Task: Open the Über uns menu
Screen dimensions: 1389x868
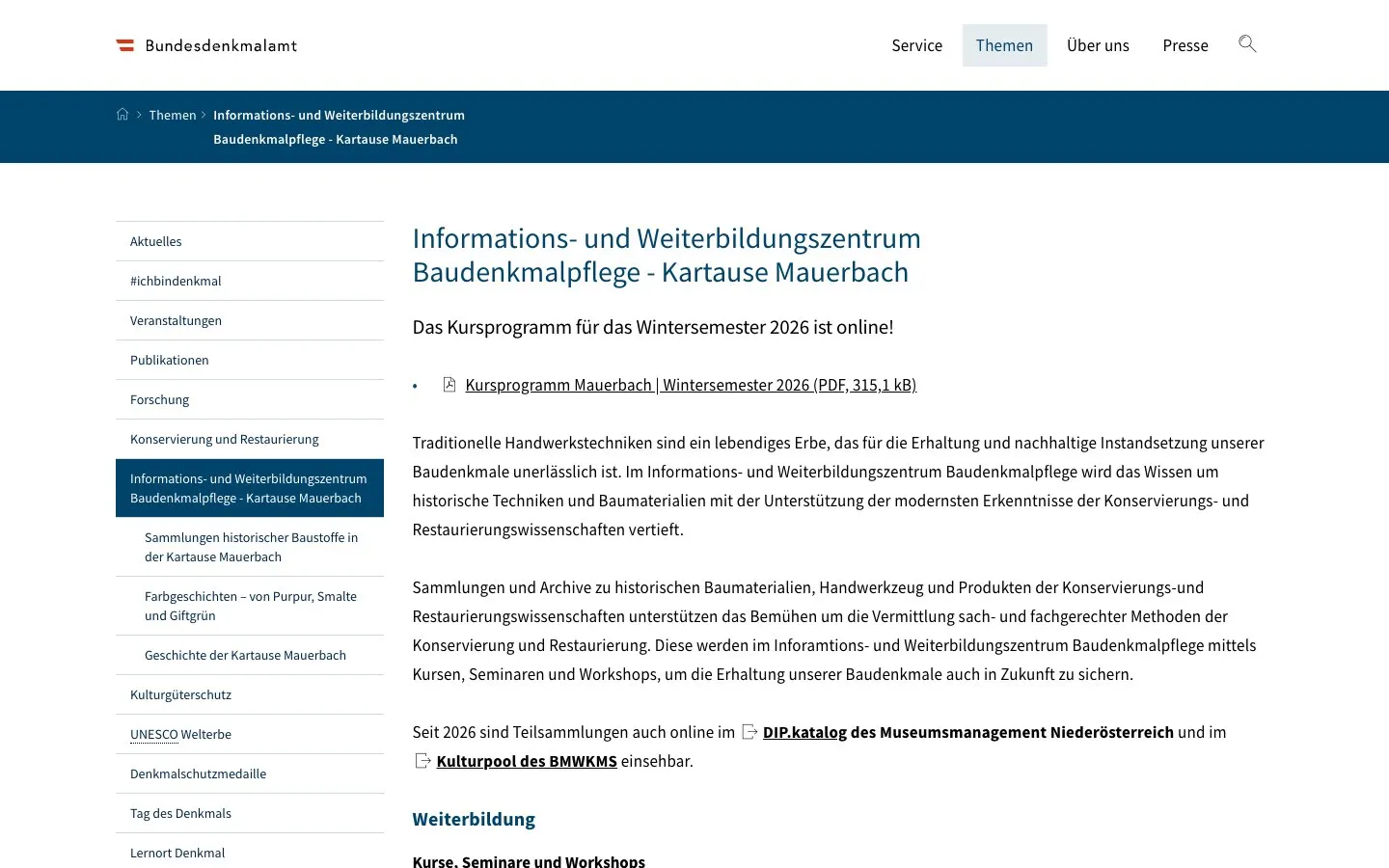Action: (1098, 45)
